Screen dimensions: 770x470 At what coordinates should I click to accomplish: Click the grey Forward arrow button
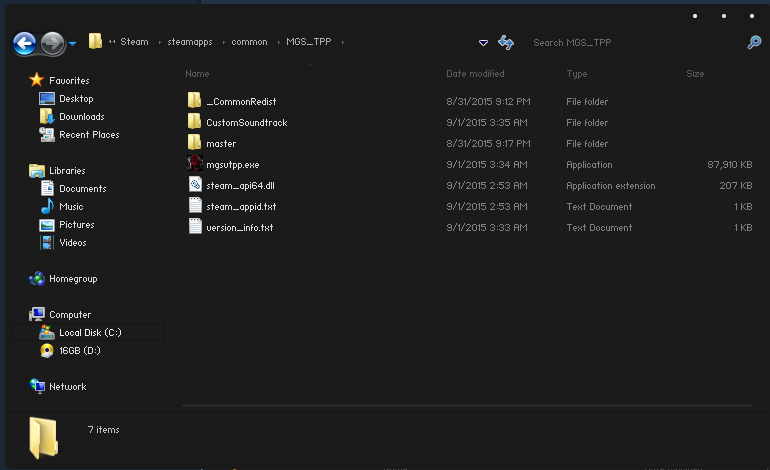[x=52, y=44]
